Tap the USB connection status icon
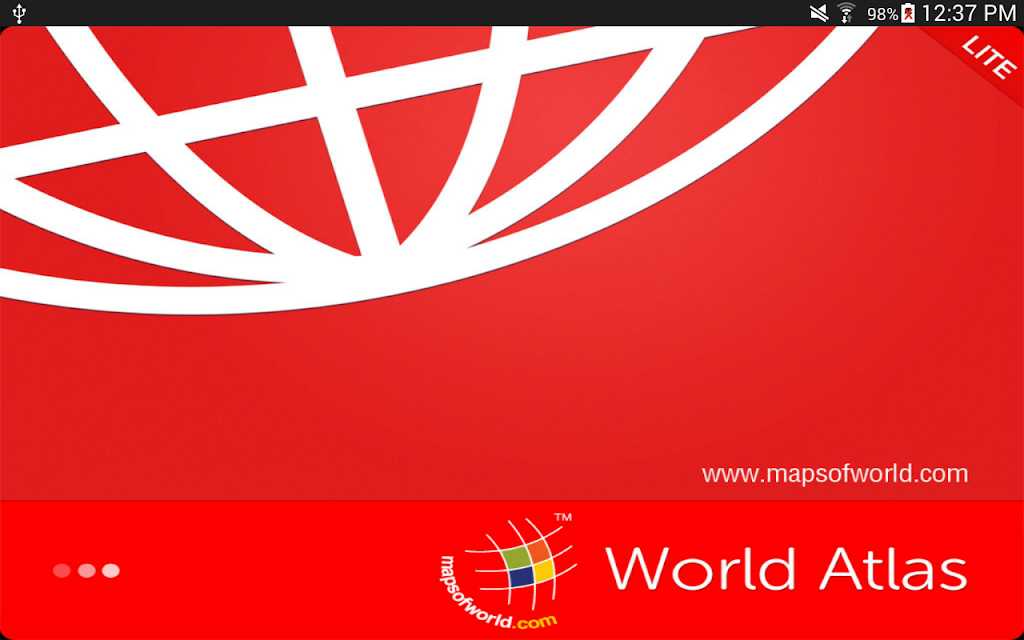 tap(19, 13)
